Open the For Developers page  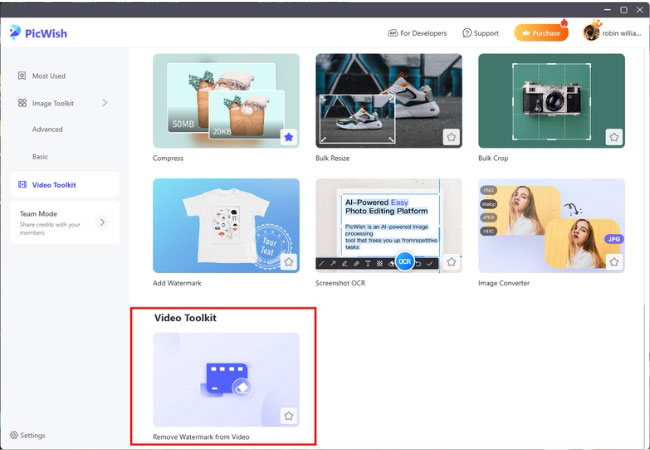[419, 33]
